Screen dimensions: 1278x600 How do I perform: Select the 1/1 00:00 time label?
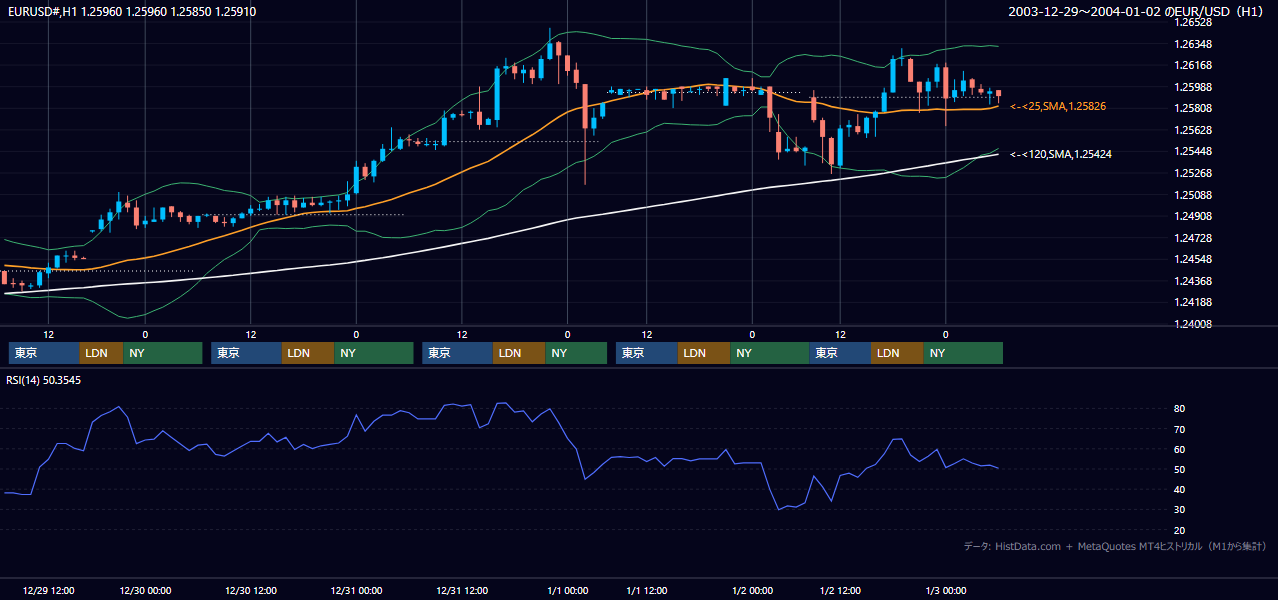[567, 590]
